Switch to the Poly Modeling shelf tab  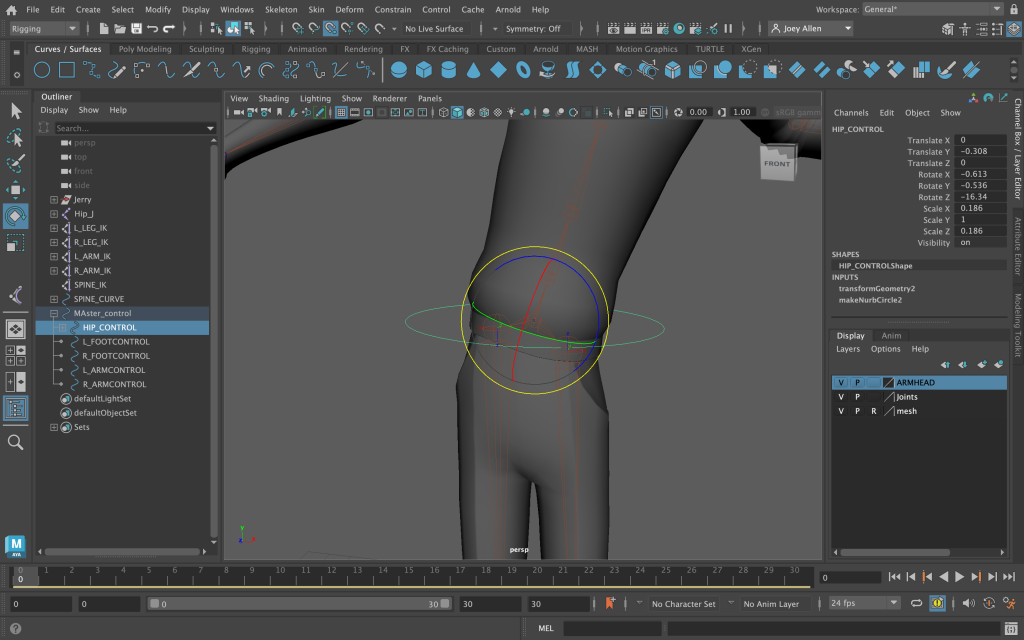pyautogui.click(x=145, y=49)
